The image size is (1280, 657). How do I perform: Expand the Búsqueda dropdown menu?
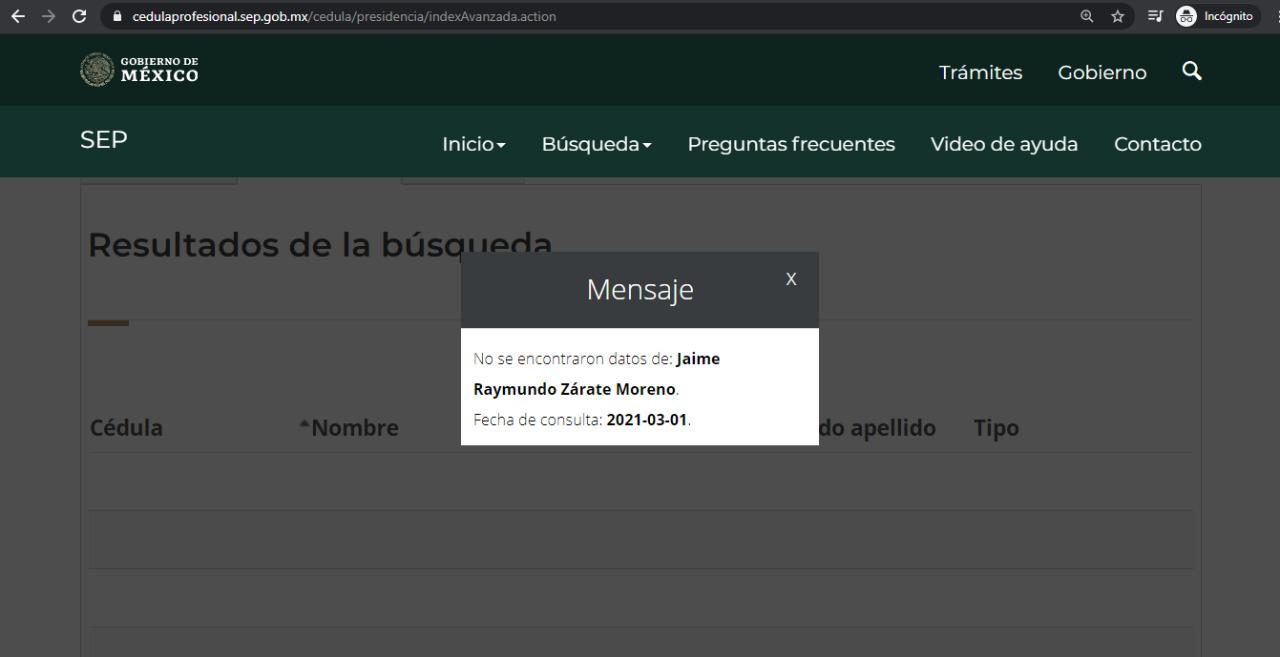coord(597,144)
